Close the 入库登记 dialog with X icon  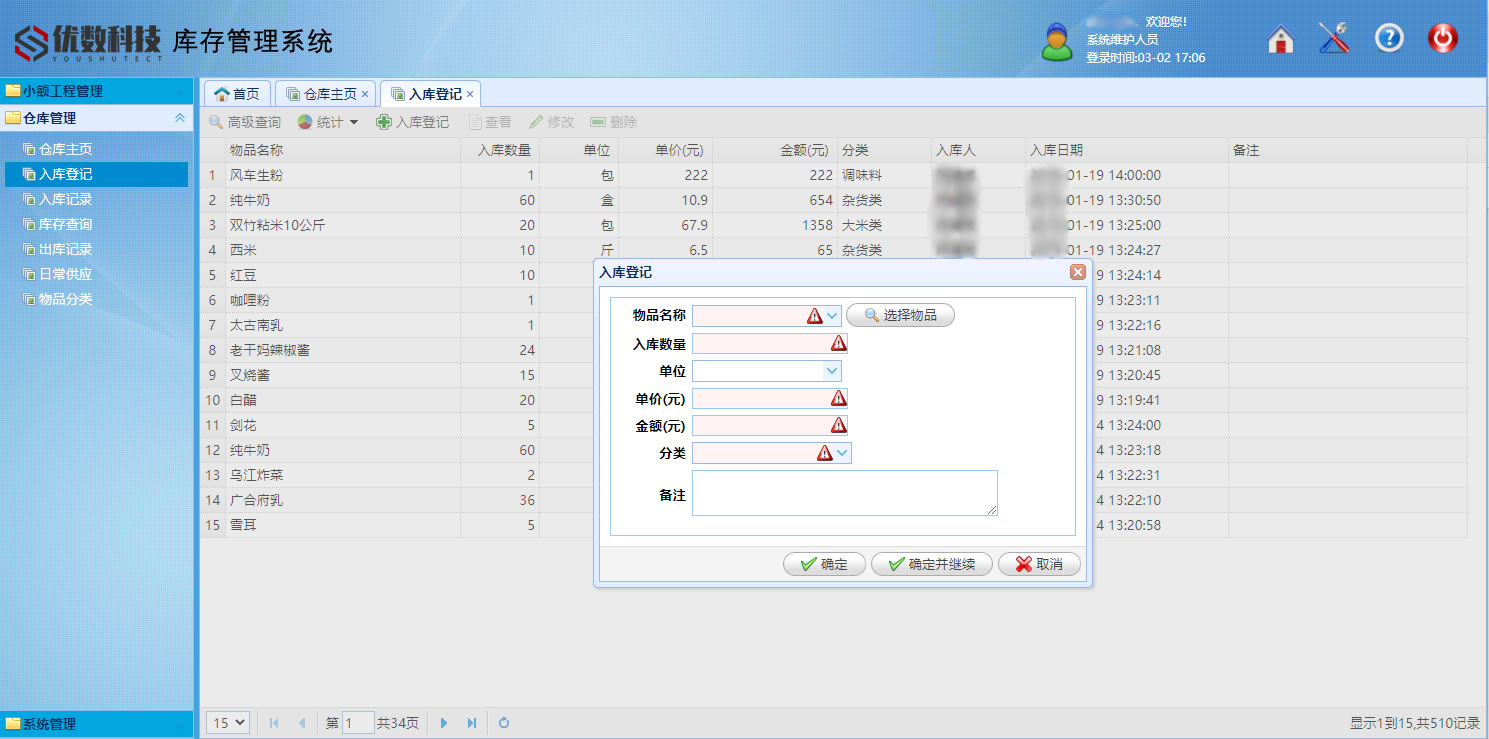click(x=1077, y=272)
